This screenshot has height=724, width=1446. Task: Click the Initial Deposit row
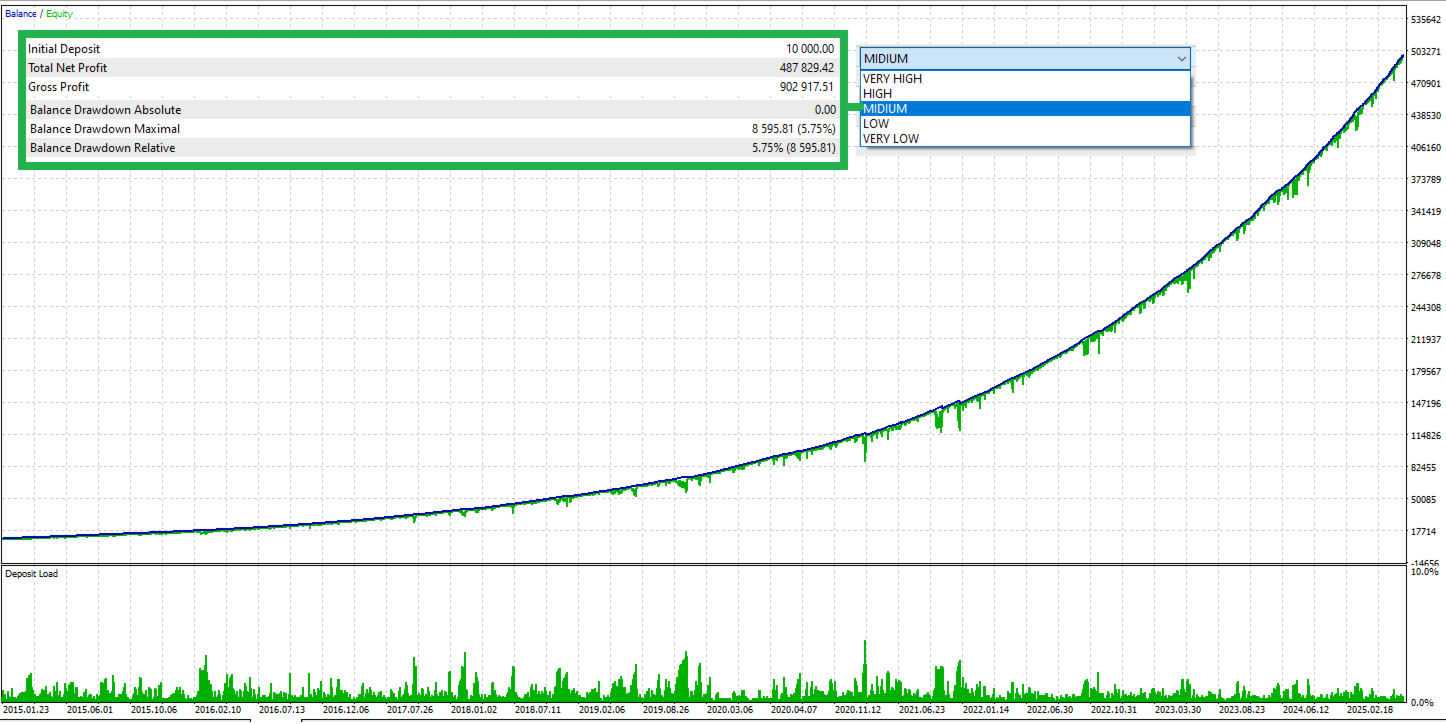[432, 49]
